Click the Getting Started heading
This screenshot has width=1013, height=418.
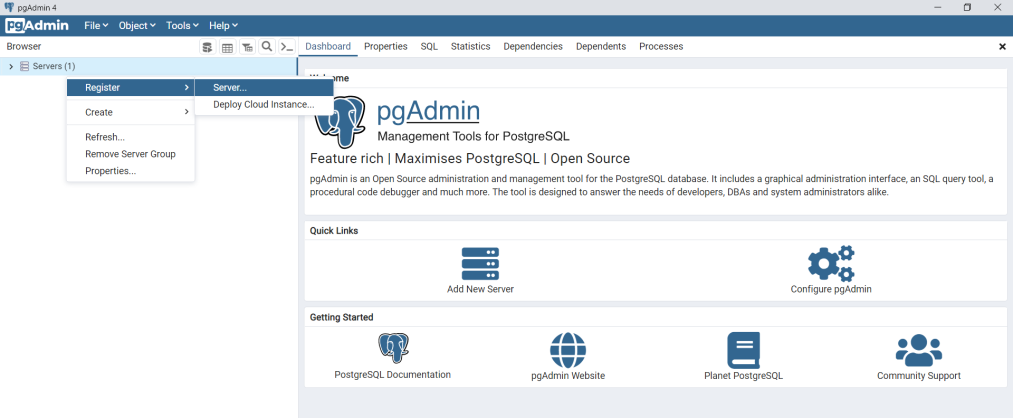coord(341,317)
